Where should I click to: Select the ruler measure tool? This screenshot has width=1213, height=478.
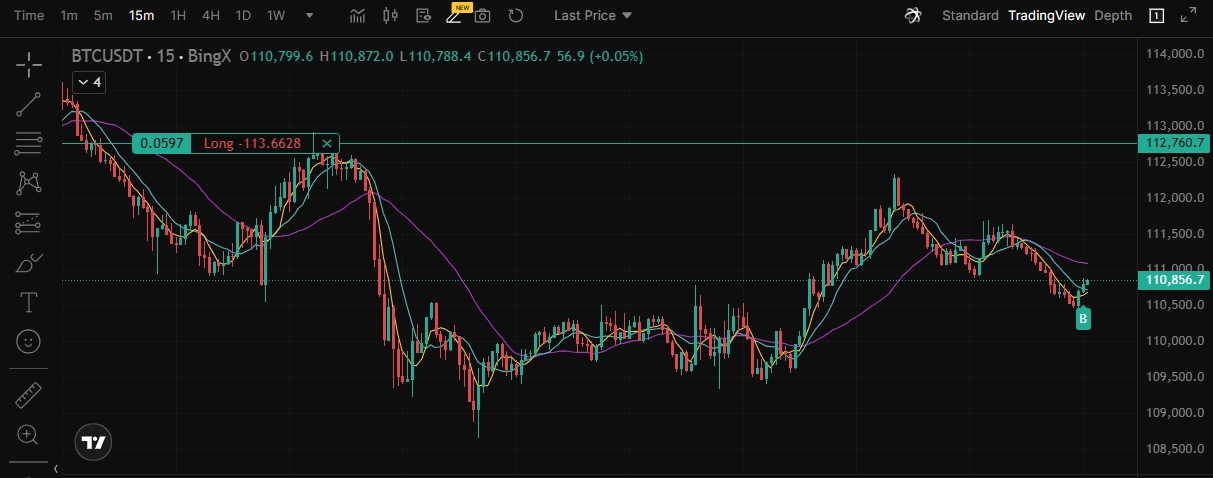tap(29, 396)
